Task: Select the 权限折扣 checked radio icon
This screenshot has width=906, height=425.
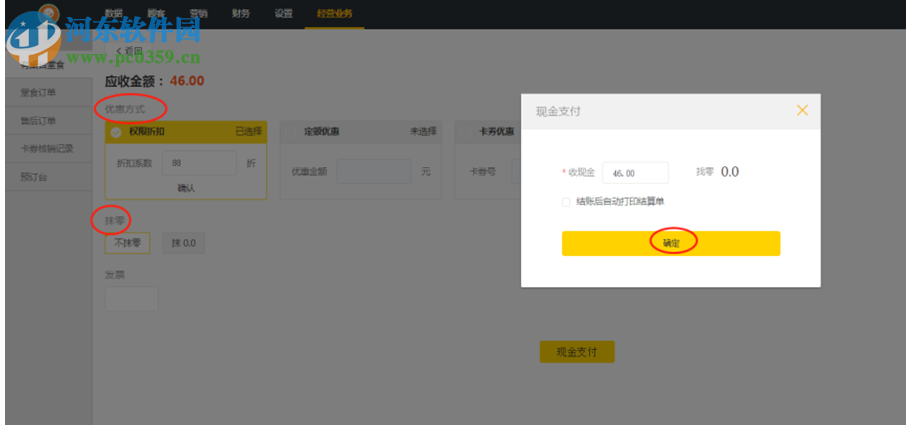Action: (x=116, y=132)
